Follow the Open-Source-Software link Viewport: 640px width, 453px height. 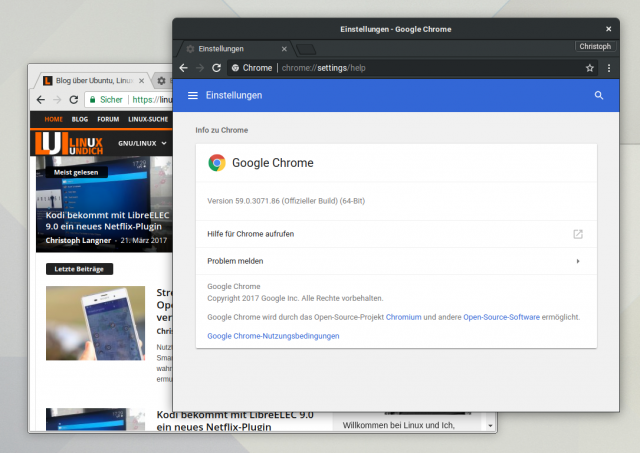click(501, 317)
